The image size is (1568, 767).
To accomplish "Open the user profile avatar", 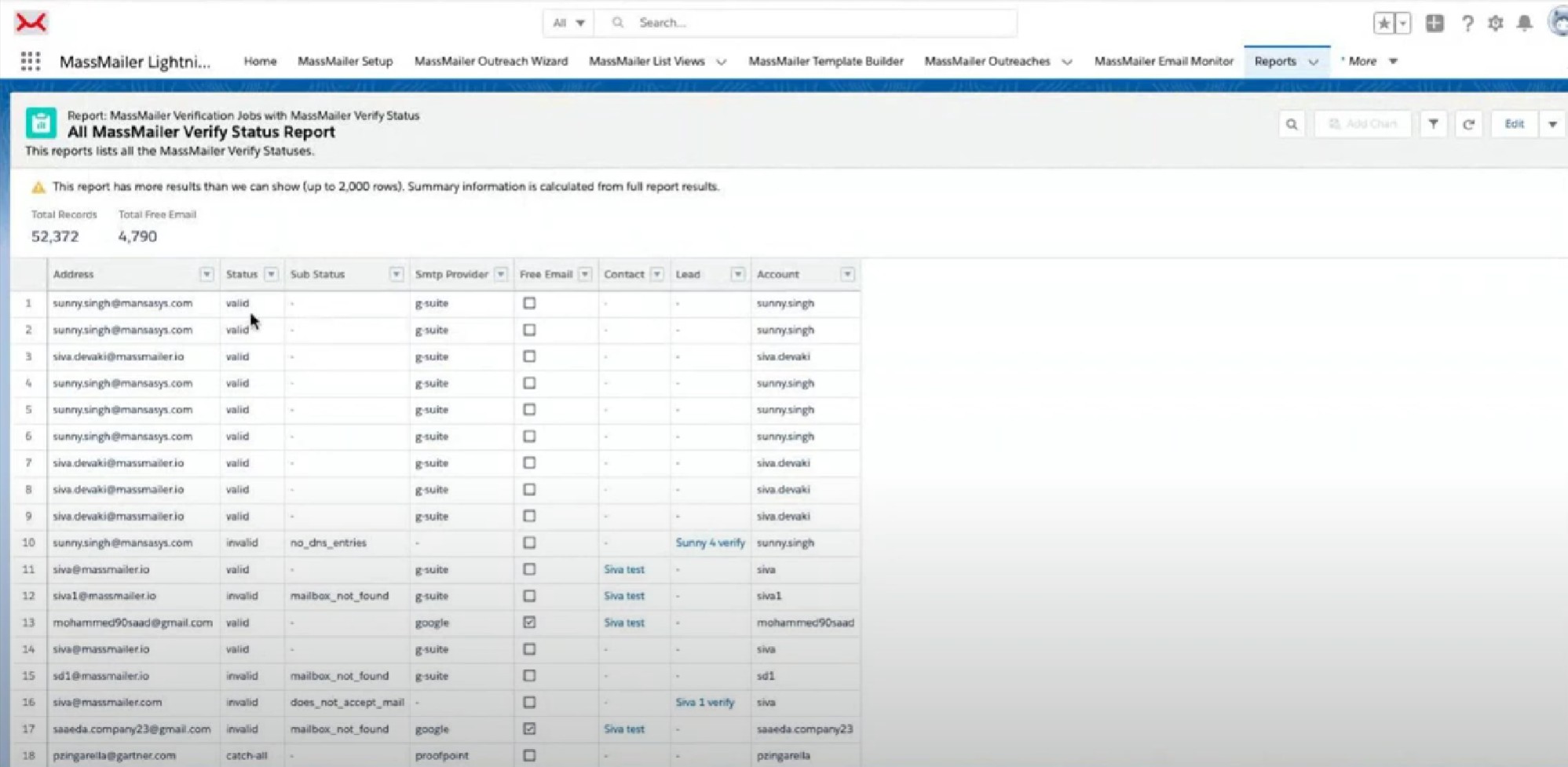I will click(1559, 22).
